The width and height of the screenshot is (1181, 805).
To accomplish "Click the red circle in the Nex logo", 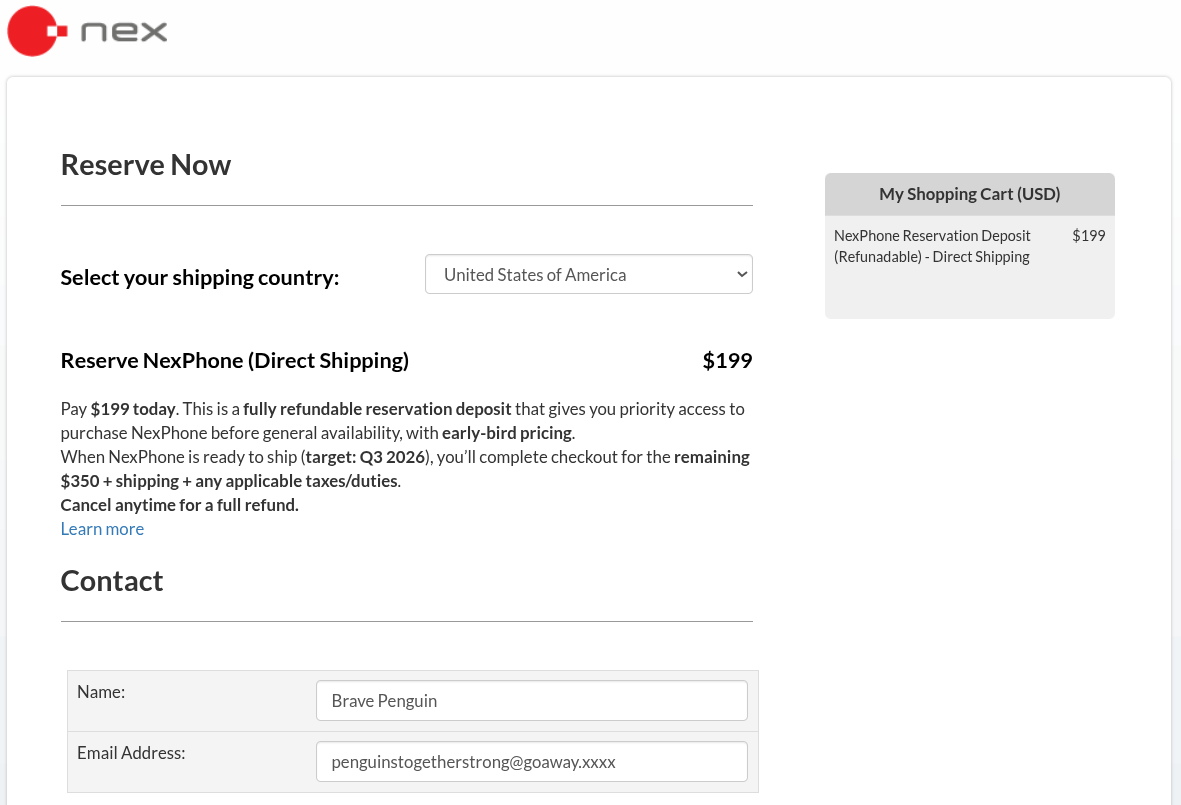I will [30, 31].
